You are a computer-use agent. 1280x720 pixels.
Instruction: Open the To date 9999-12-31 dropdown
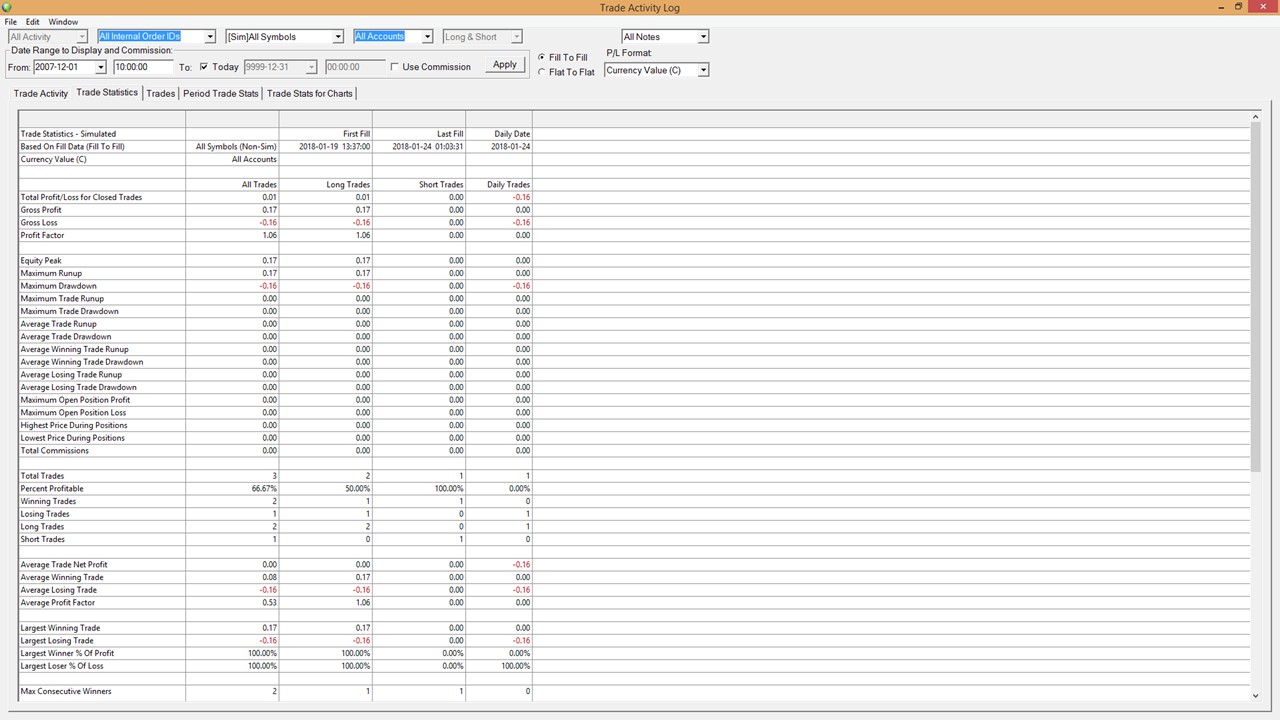pyautogui.click(x=312, y=67)
